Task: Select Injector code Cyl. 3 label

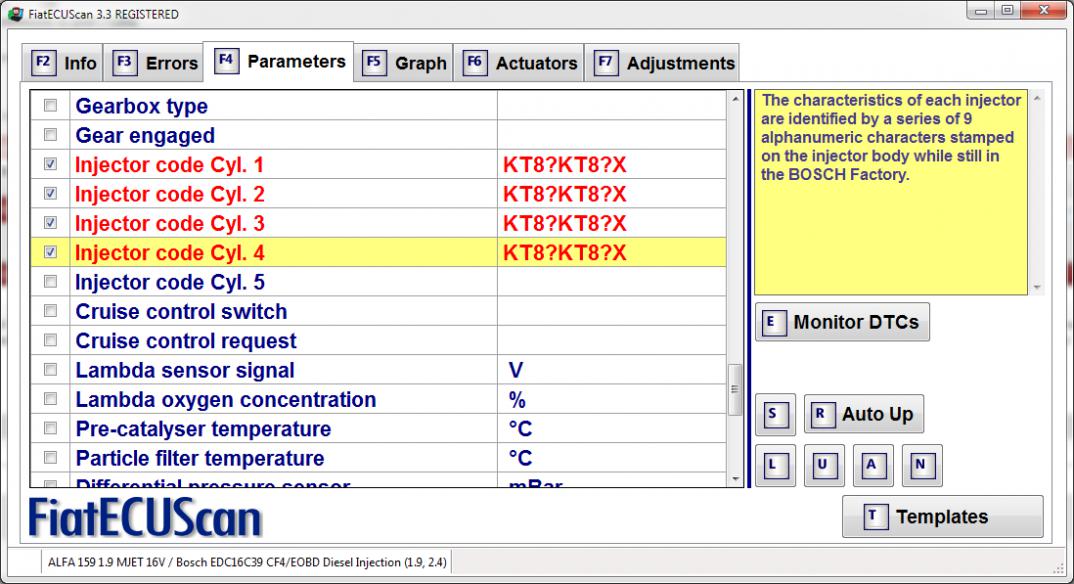Action: [x=169, y=224]
